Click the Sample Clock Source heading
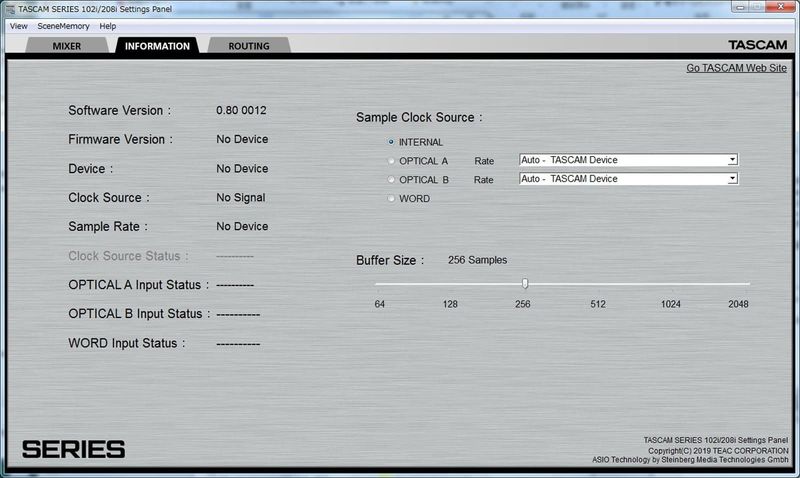Viewport: 800px width, 478px height. (419, 117)
